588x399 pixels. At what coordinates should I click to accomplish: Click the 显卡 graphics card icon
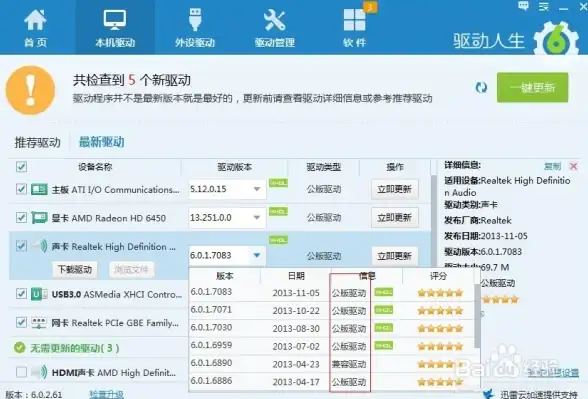coord(39,218)
